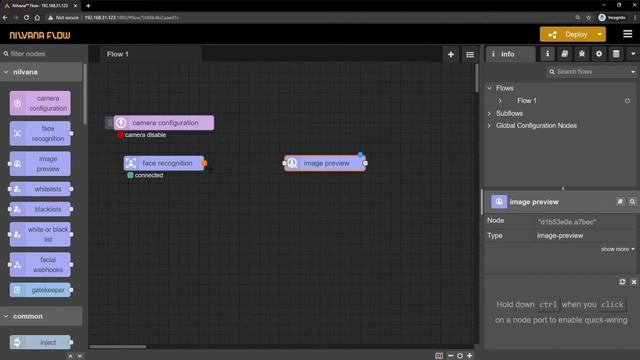This screenshot has height=360, width=640.
Task: Click face recognition node's orange output port
Action: 205,163
